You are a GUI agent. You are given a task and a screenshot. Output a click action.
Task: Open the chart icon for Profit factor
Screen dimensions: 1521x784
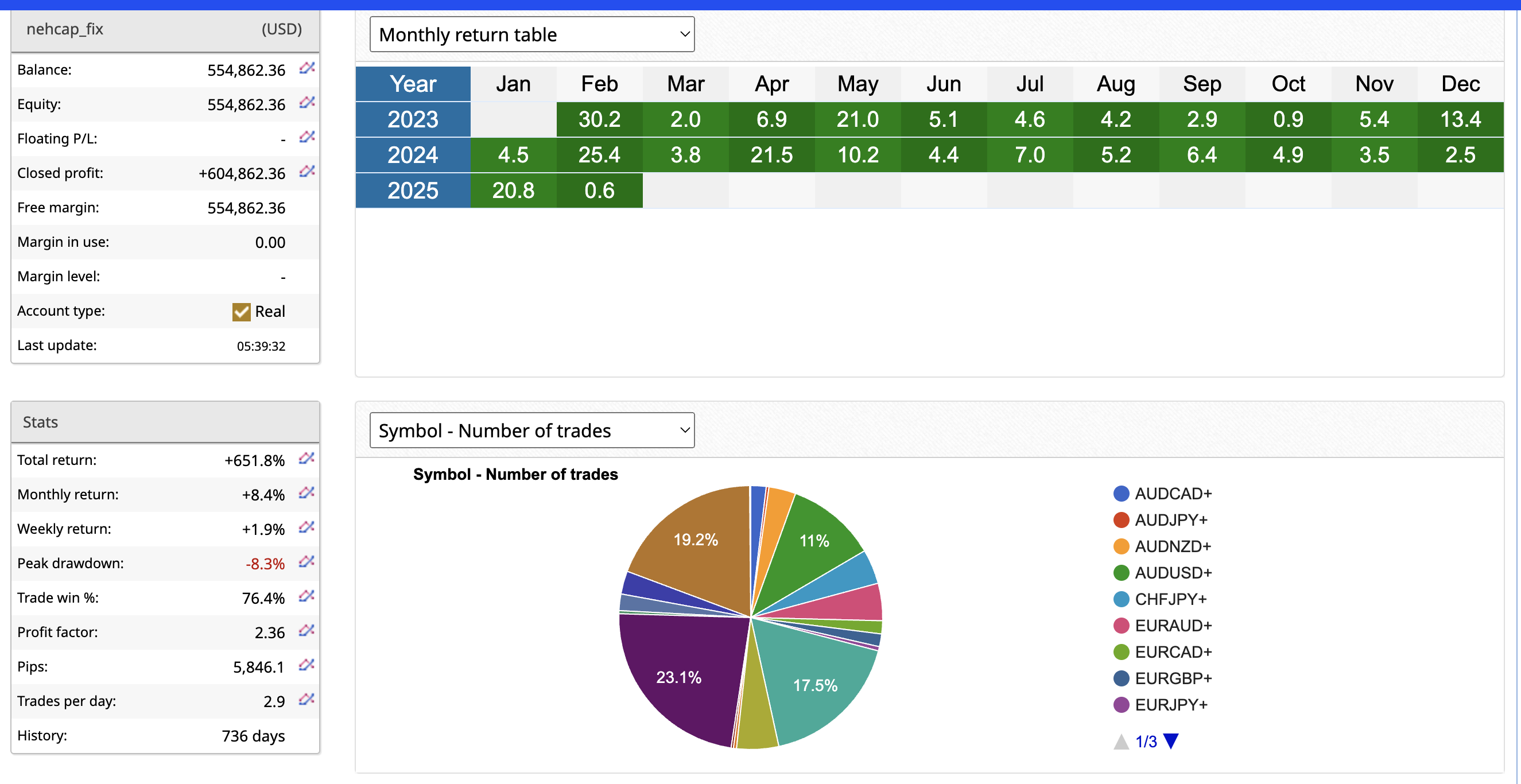(306, 631)
